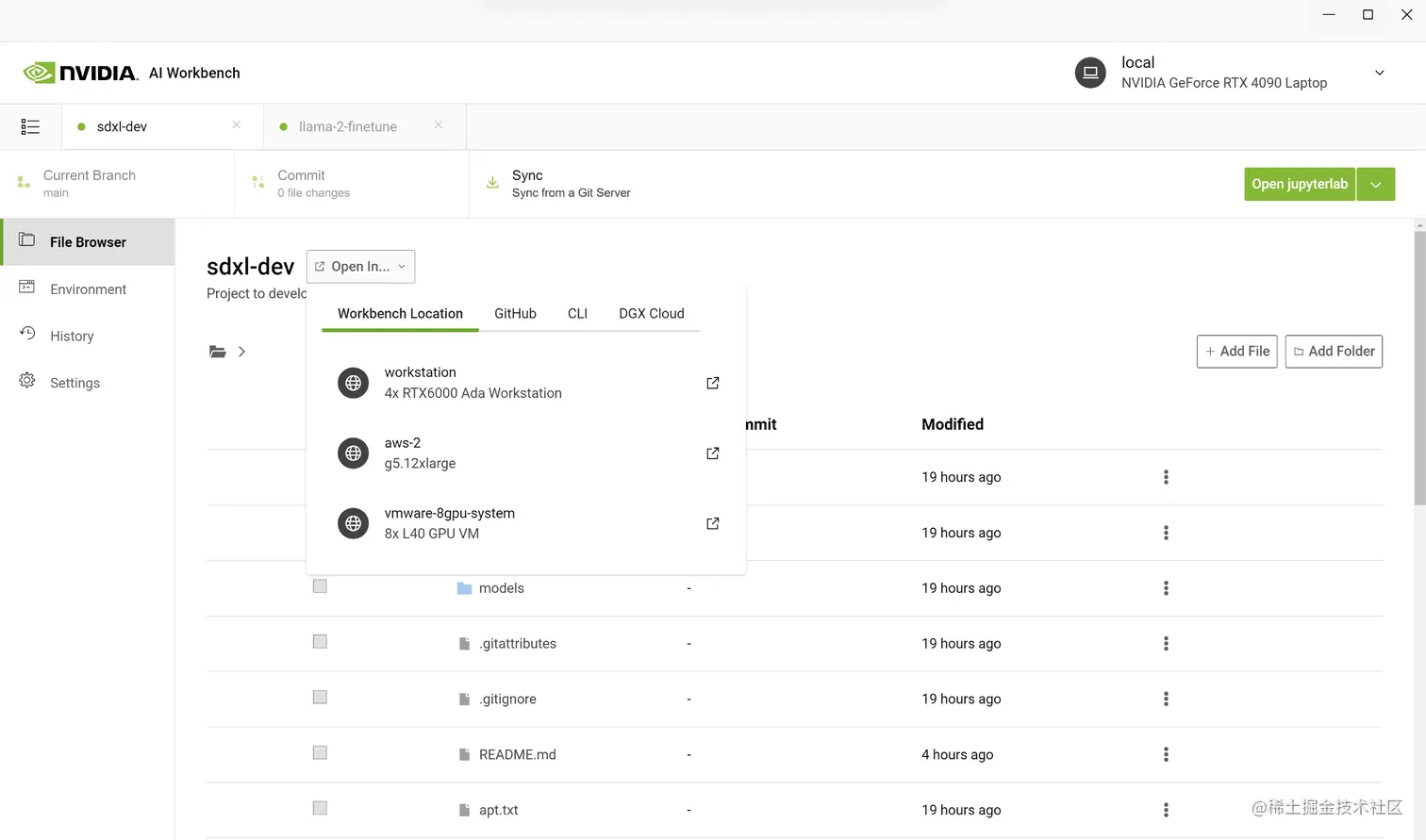The image size is (1426, 840).
Task: Expand the Open jupyterlab dropdown arrow
Action: click(x=1376, y=184)
